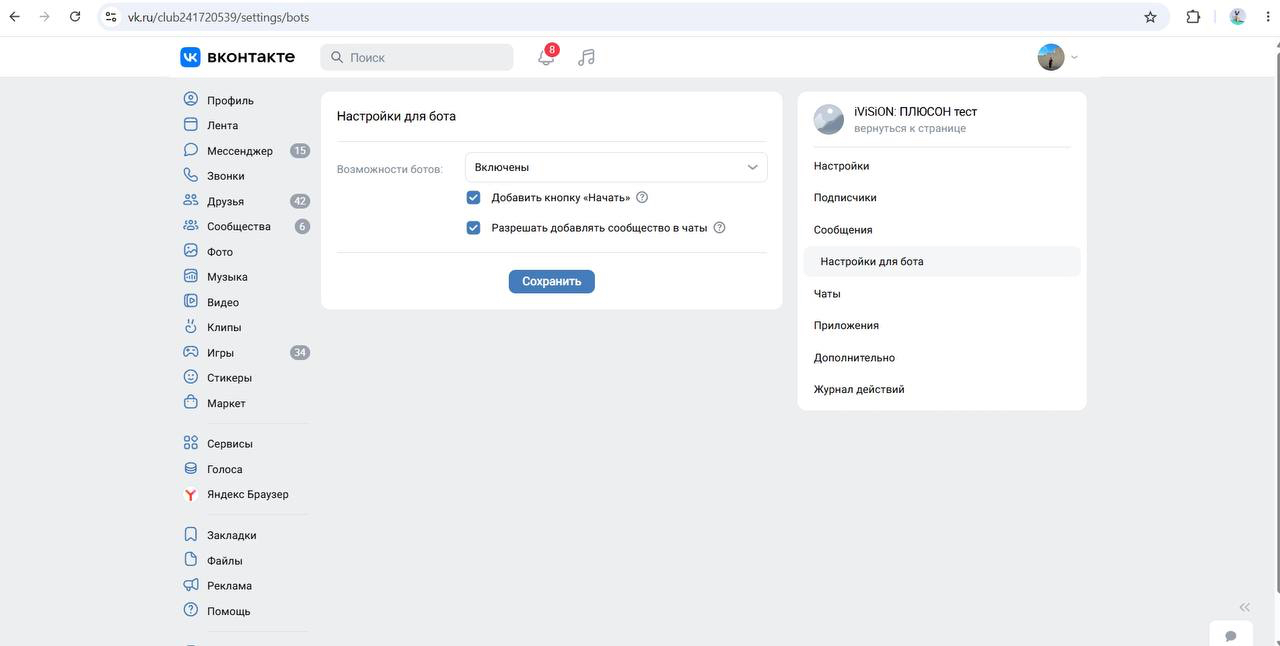Open the Games controller icon

(x=191, y=352)
